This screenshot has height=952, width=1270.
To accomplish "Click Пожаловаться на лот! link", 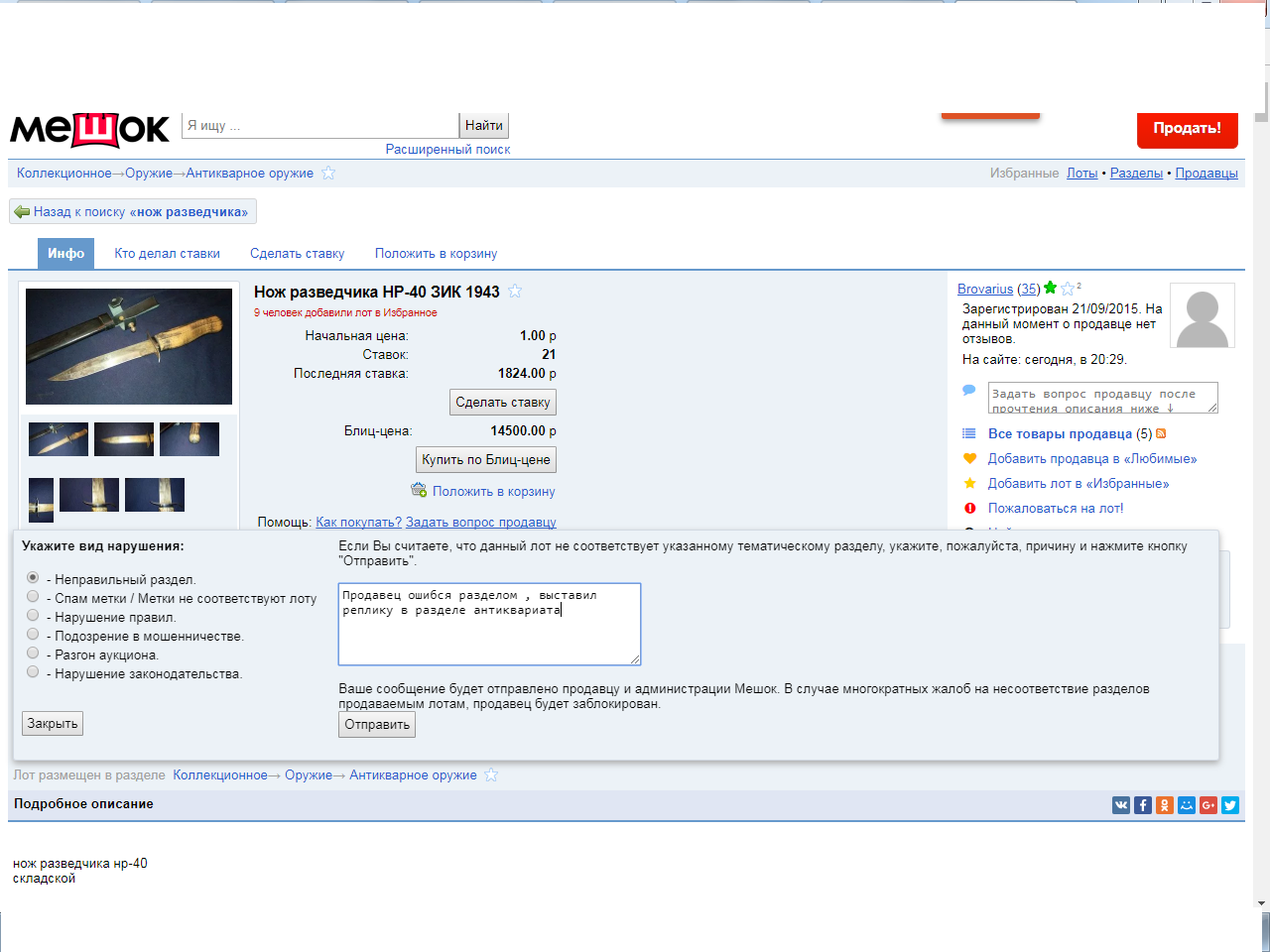I will pyautogui.click(x=1056, y=508).
